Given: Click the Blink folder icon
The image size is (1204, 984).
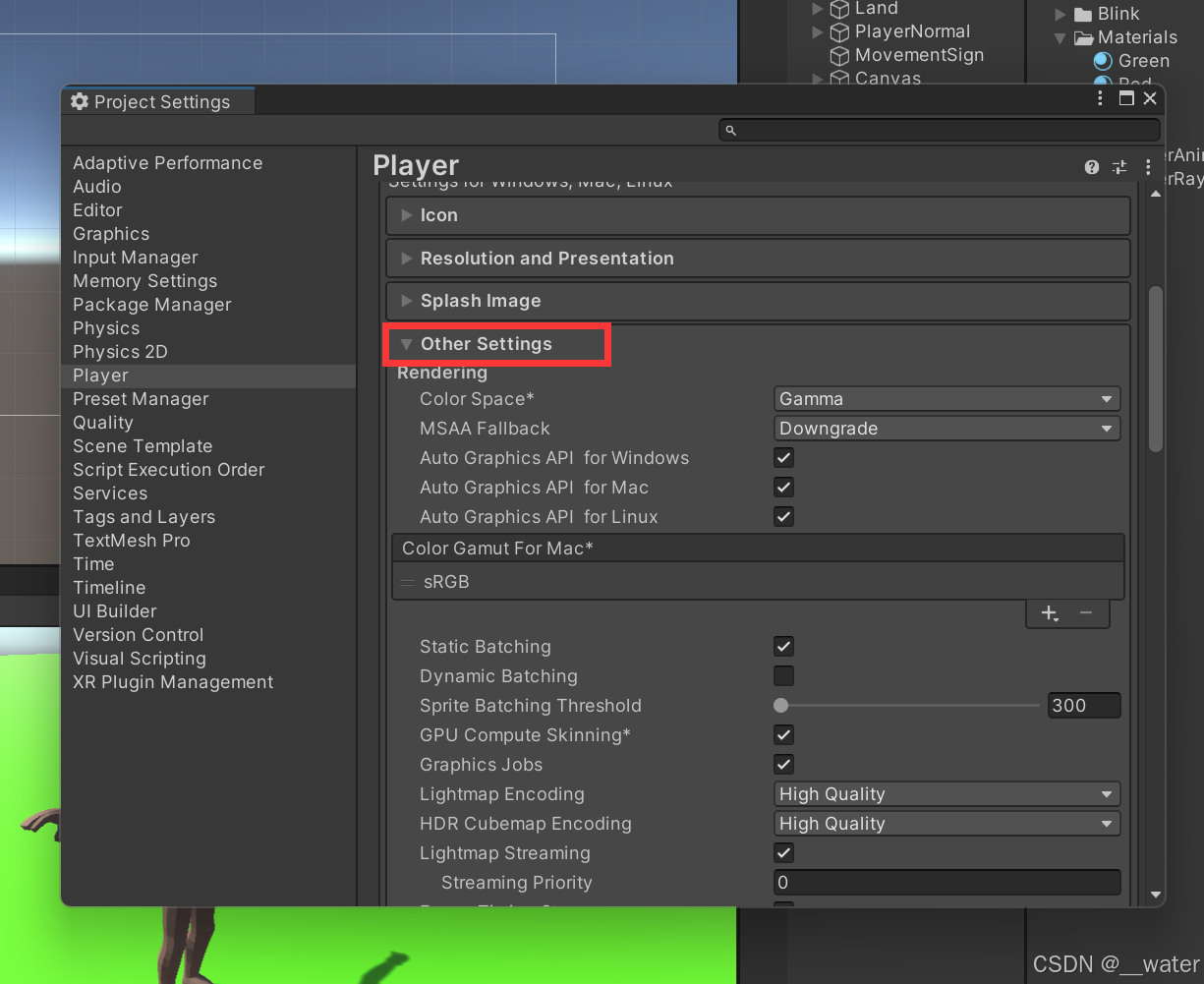Looking at the screenshot, I should 1083,14.
